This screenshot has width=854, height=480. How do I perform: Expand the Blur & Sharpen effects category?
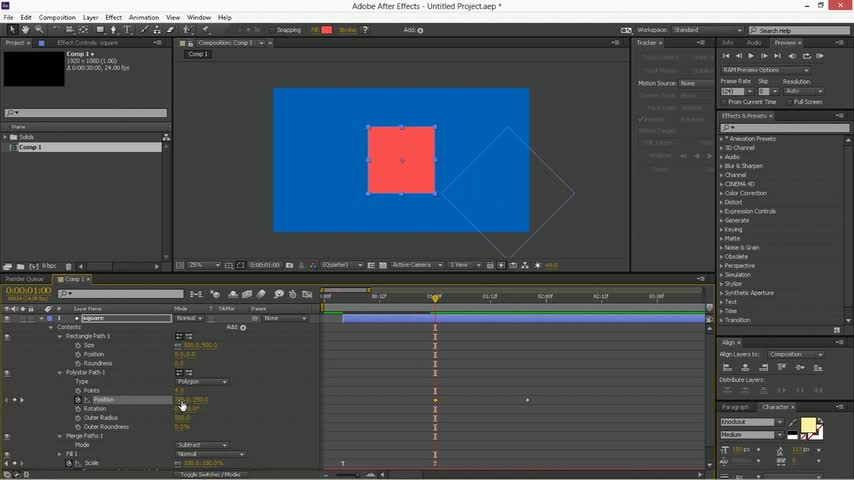(x=722, y=166)
